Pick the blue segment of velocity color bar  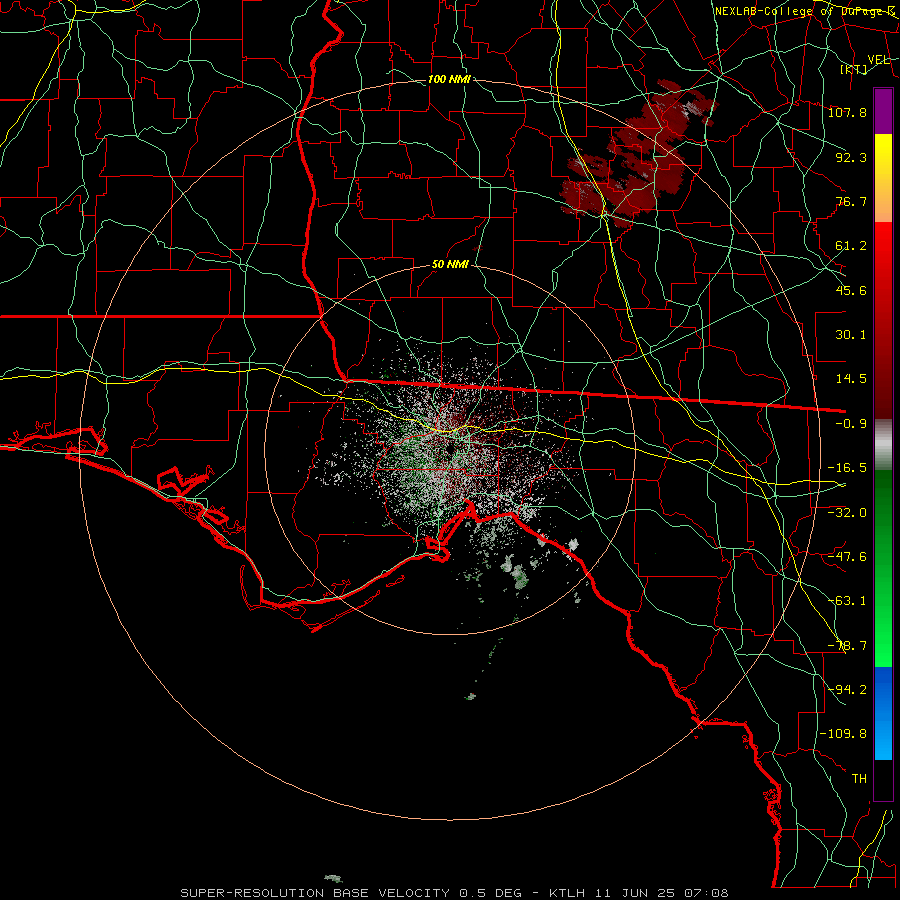click(x=883, y=713)
